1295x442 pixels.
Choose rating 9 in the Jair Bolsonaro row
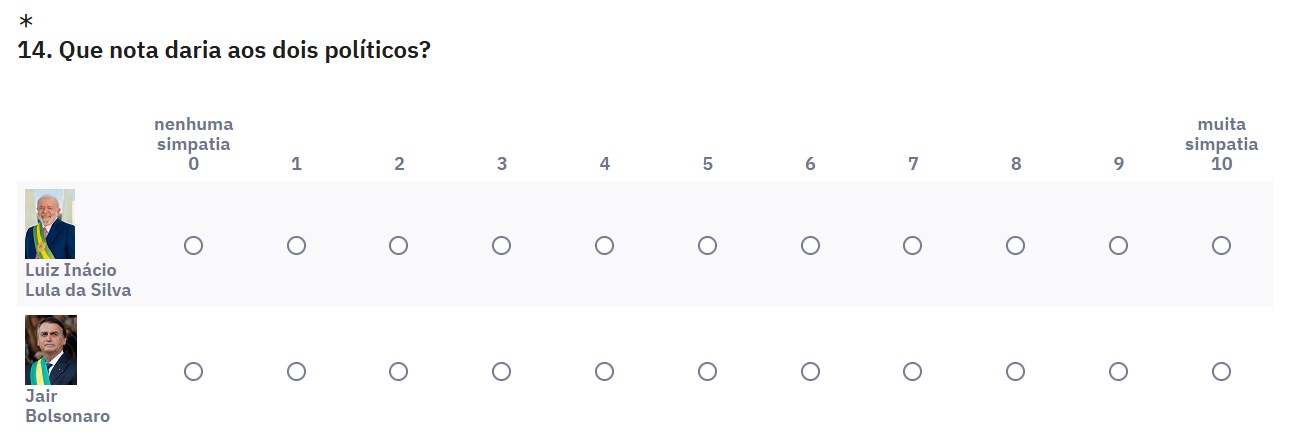coord(1118,371)
